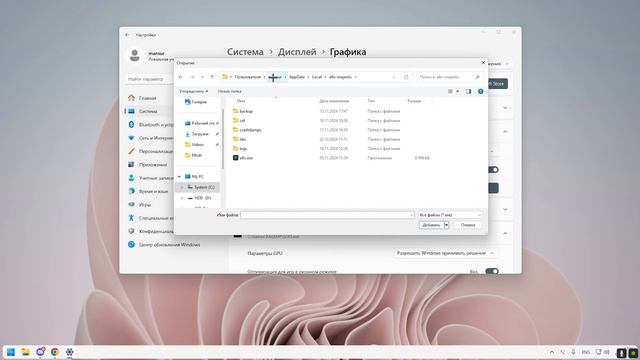This screenshot has height=360, width=640.
Task: Change the file view layout icon
Action: coord(450,91)
